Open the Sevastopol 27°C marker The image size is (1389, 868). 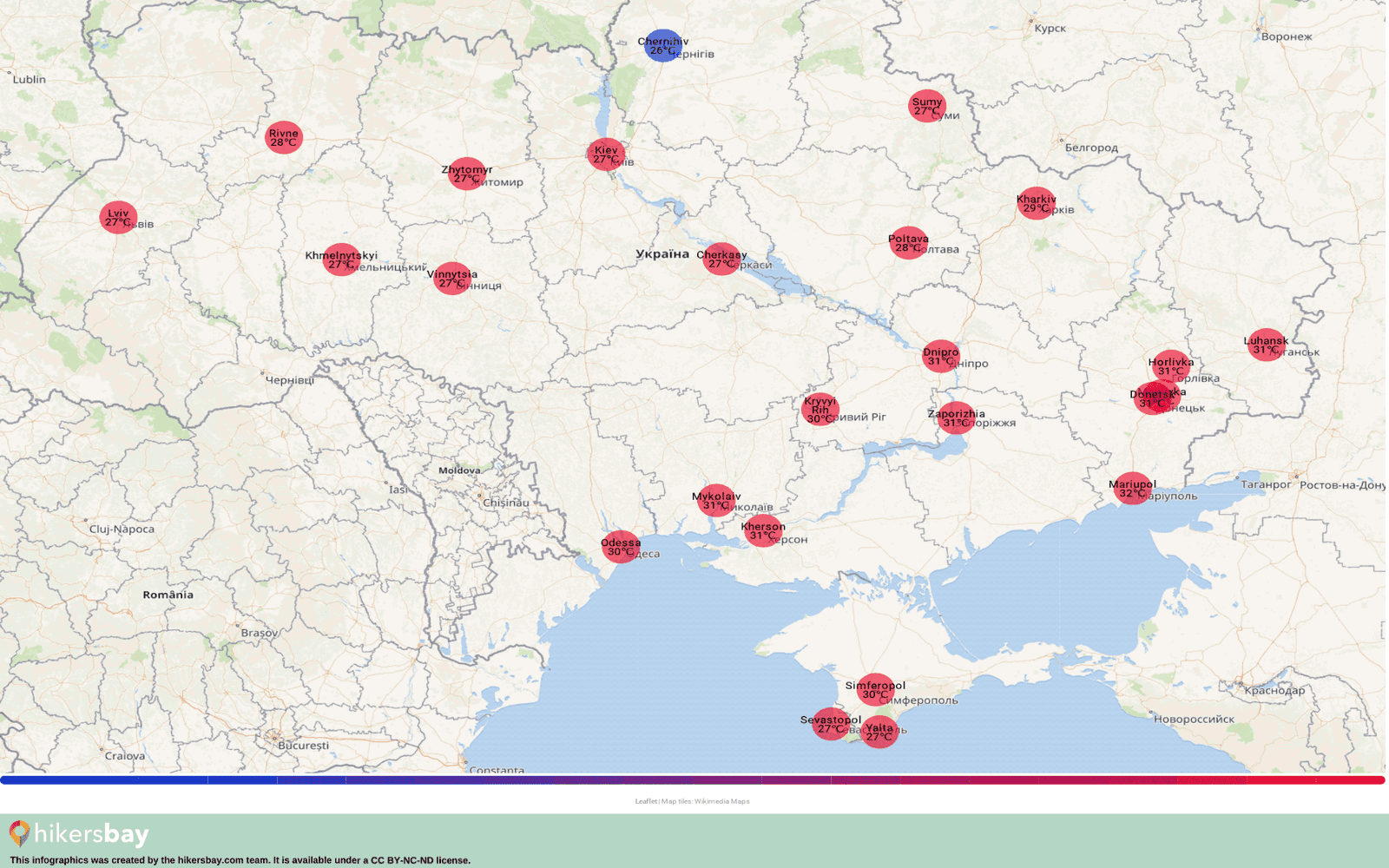pos(831,724)
